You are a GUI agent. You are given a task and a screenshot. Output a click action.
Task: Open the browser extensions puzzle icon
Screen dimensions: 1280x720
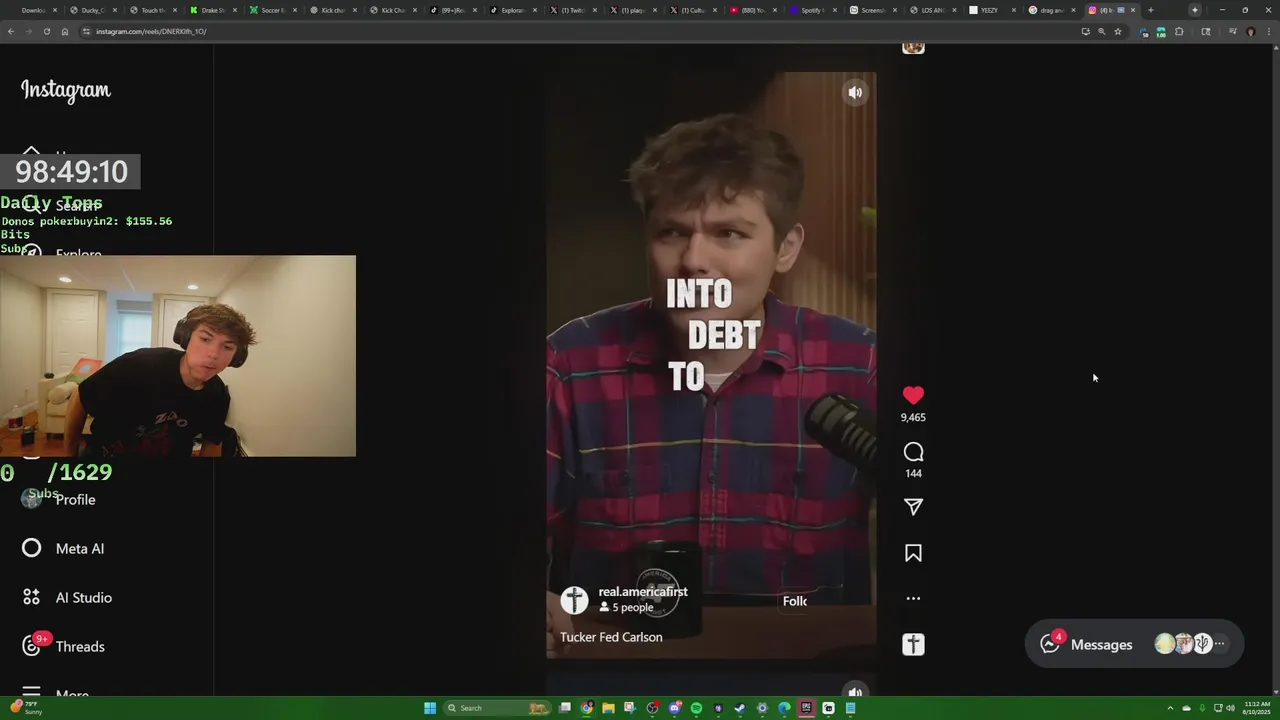click(1179, 31)
